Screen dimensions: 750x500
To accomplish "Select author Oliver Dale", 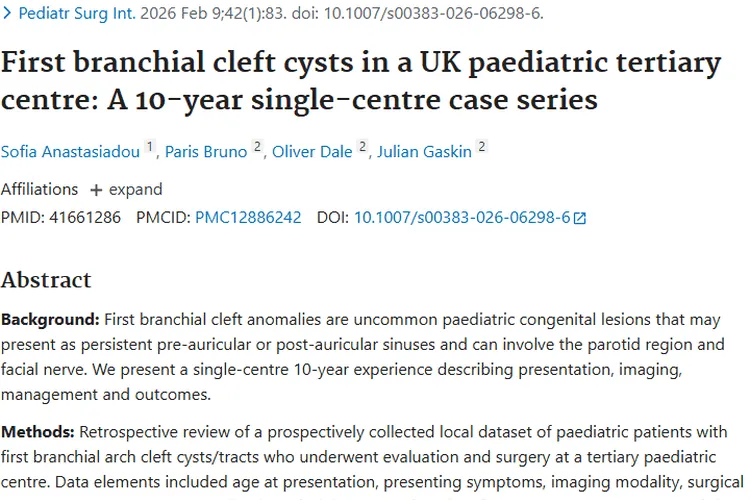I will tap(311, 151).
